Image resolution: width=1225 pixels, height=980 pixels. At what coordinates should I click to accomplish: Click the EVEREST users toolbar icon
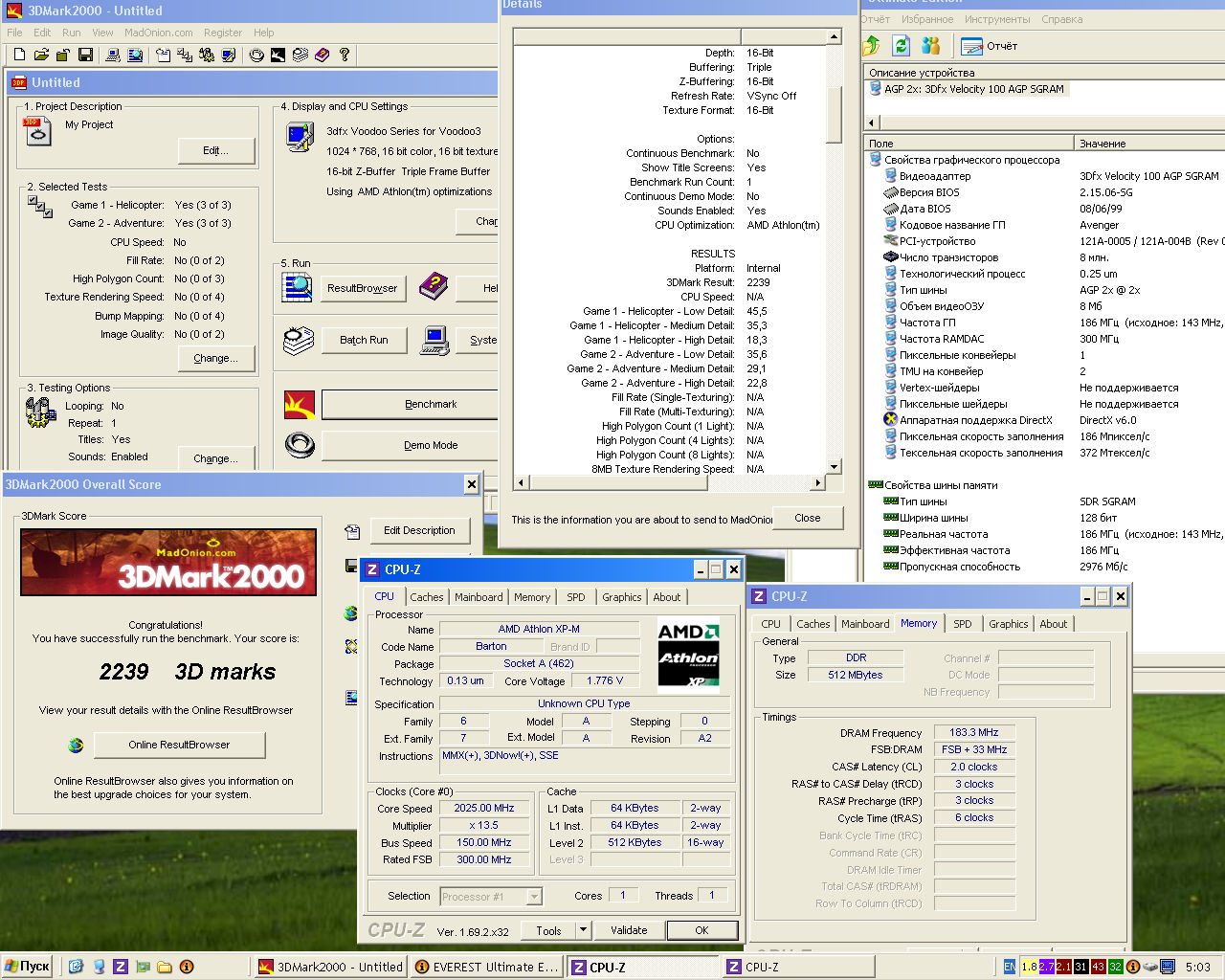[x=930, y=45]
